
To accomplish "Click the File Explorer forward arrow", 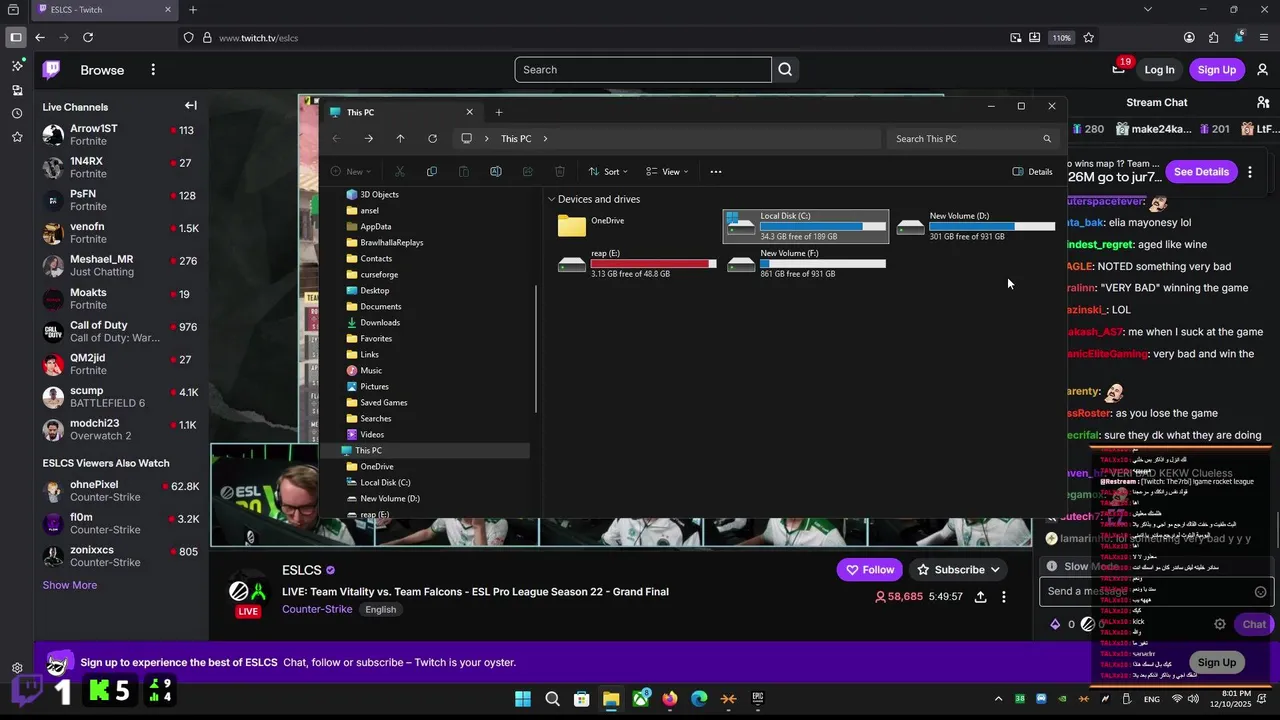I will [368, 139].
